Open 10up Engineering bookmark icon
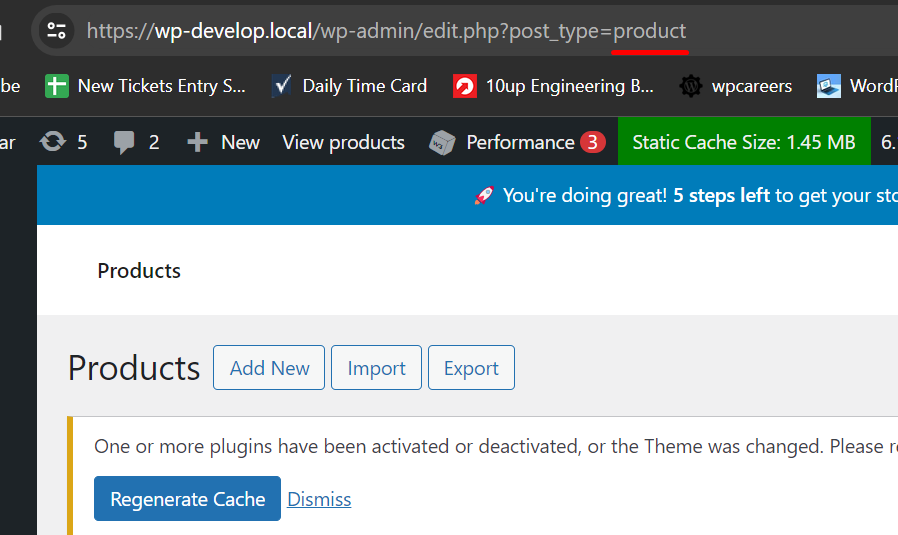The width and height of the screenshot is (898, 535). (x=464, y=86)
